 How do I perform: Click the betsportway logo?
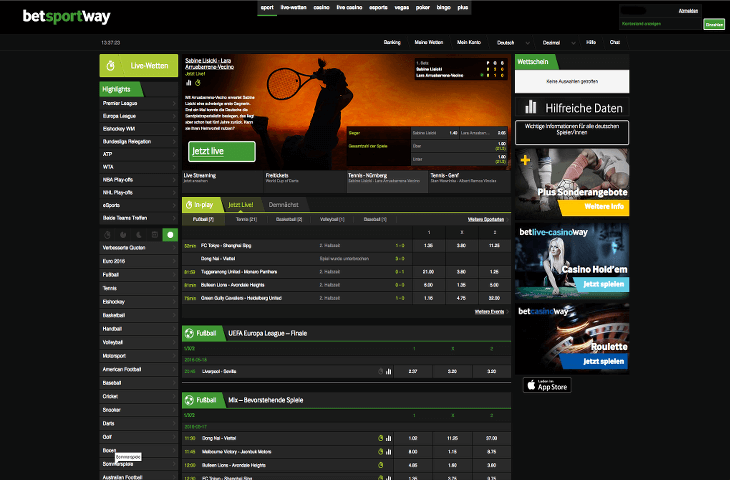[x=66, y=16]
